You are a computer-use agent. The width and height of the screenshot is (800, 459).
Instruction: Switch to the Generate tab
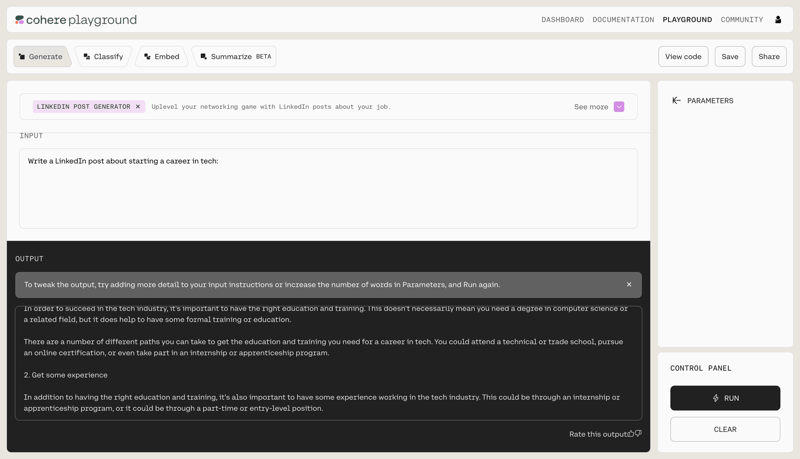click(x=41, y=57)
